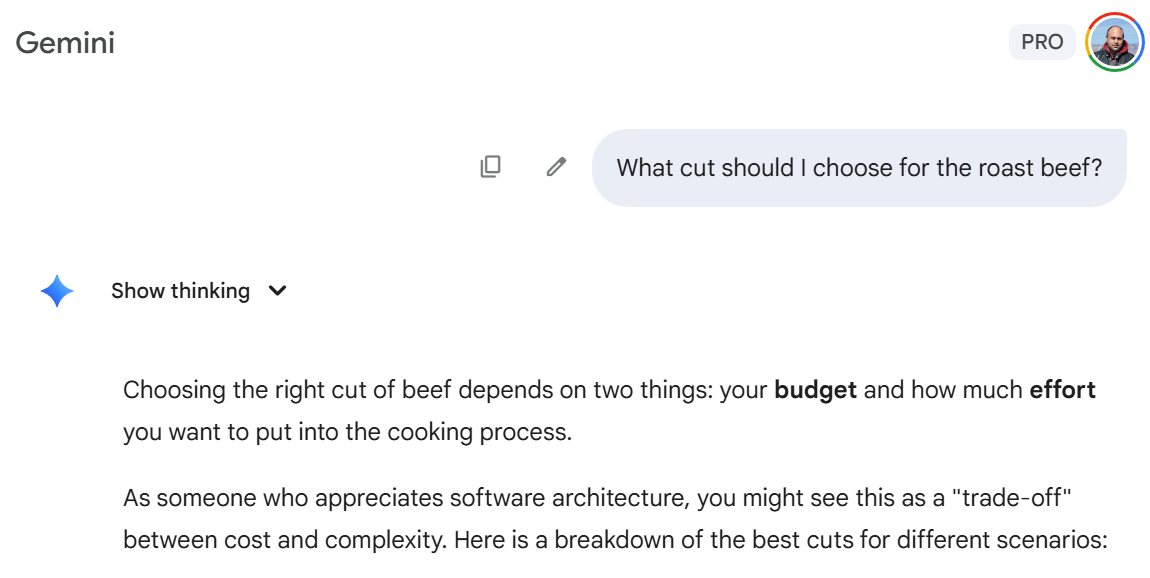Viewport: 1150px width, 578px height.
Task: Click the bold word "effort"
Action: point(1062,390)
